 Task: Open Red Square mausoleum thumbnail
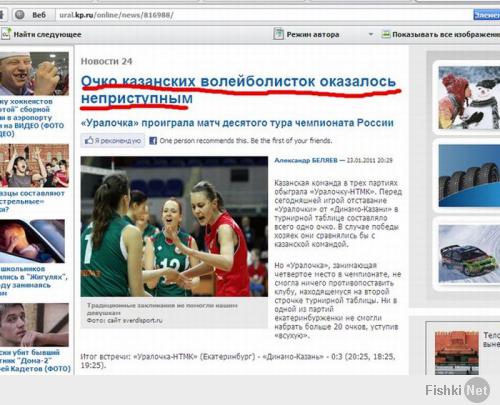pyautogui.click(x=457, y=353)
